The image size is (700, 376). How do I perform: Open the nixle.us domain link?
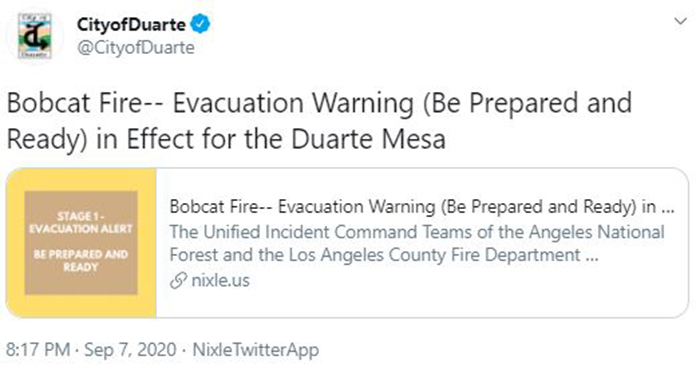coord(221,280)
